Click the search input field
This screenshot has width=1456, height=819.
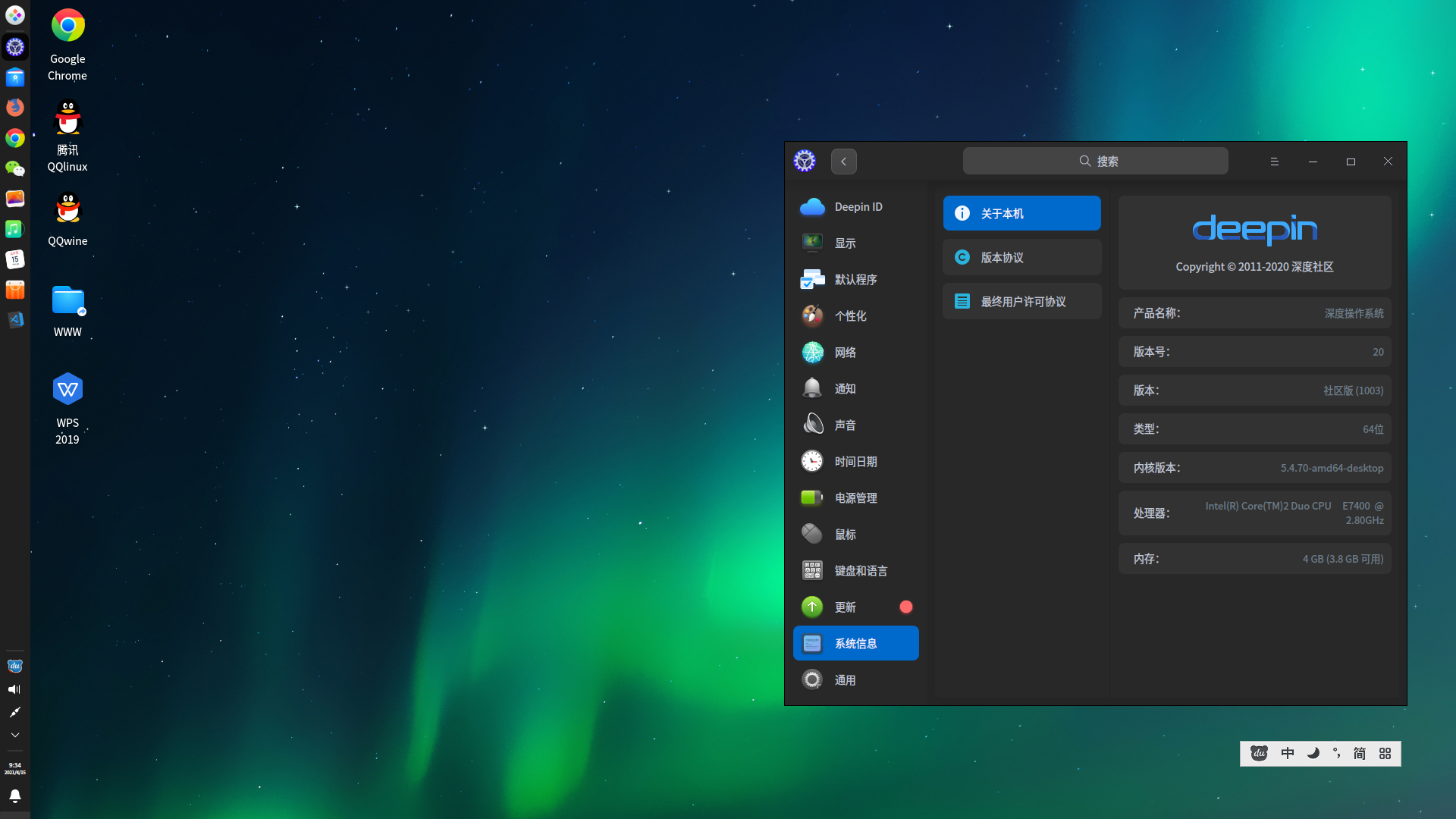1095,161
